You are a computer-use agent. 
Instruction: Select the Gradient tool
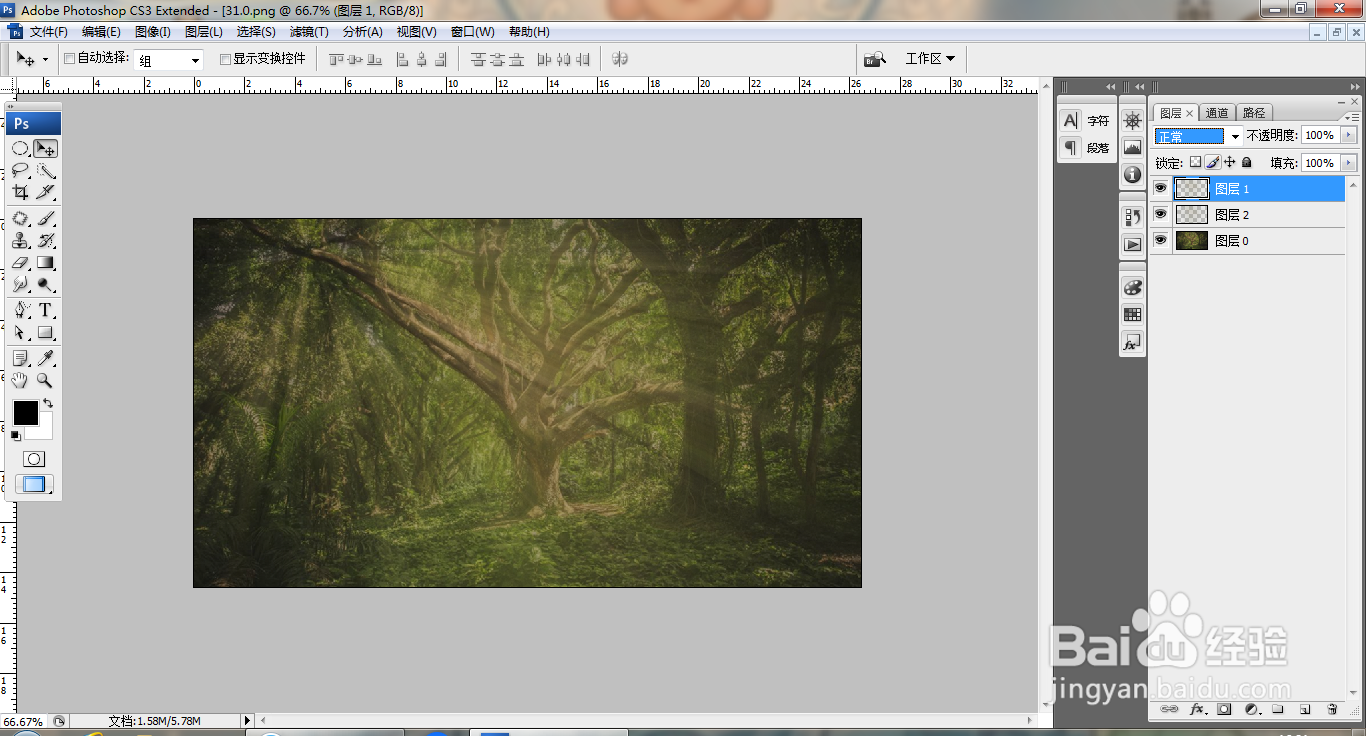pyautogui.click(x=45, y=262)
